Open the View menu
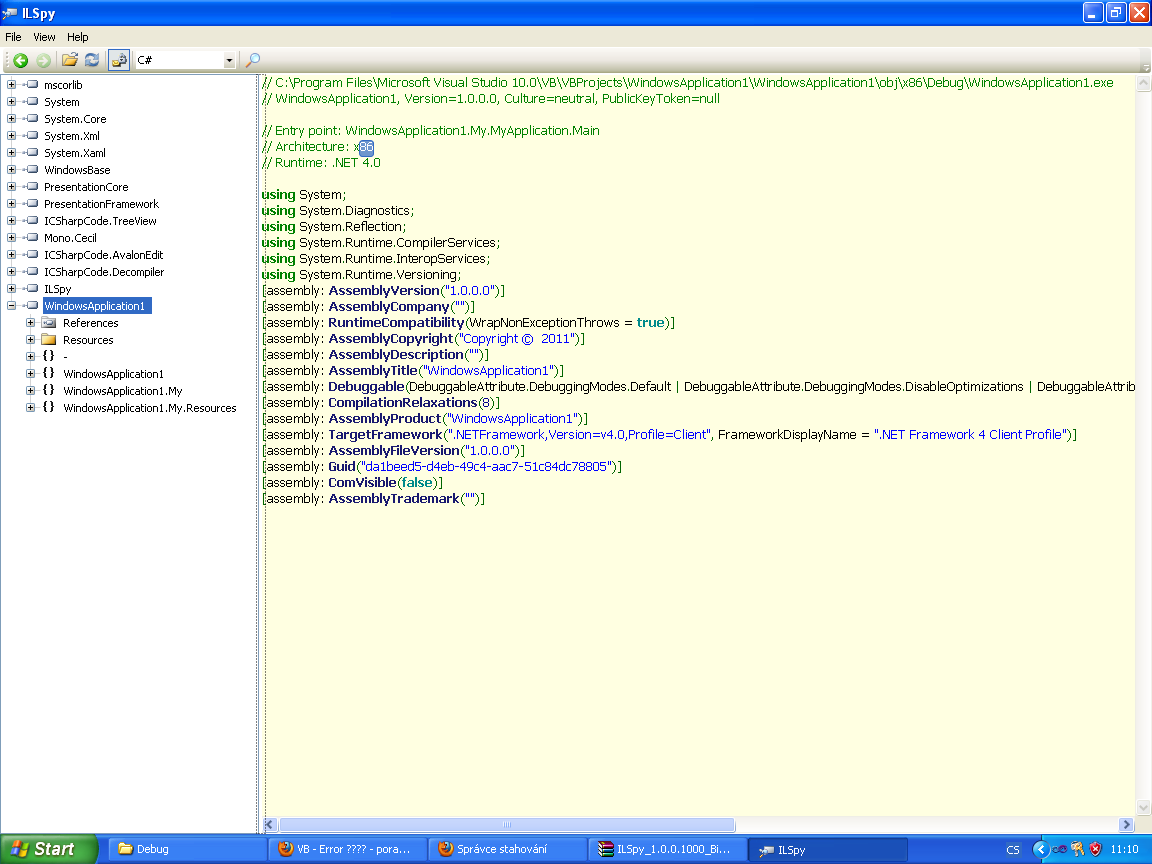The height and width of the screenshot is (864, 1152). (x=44, y=37)
